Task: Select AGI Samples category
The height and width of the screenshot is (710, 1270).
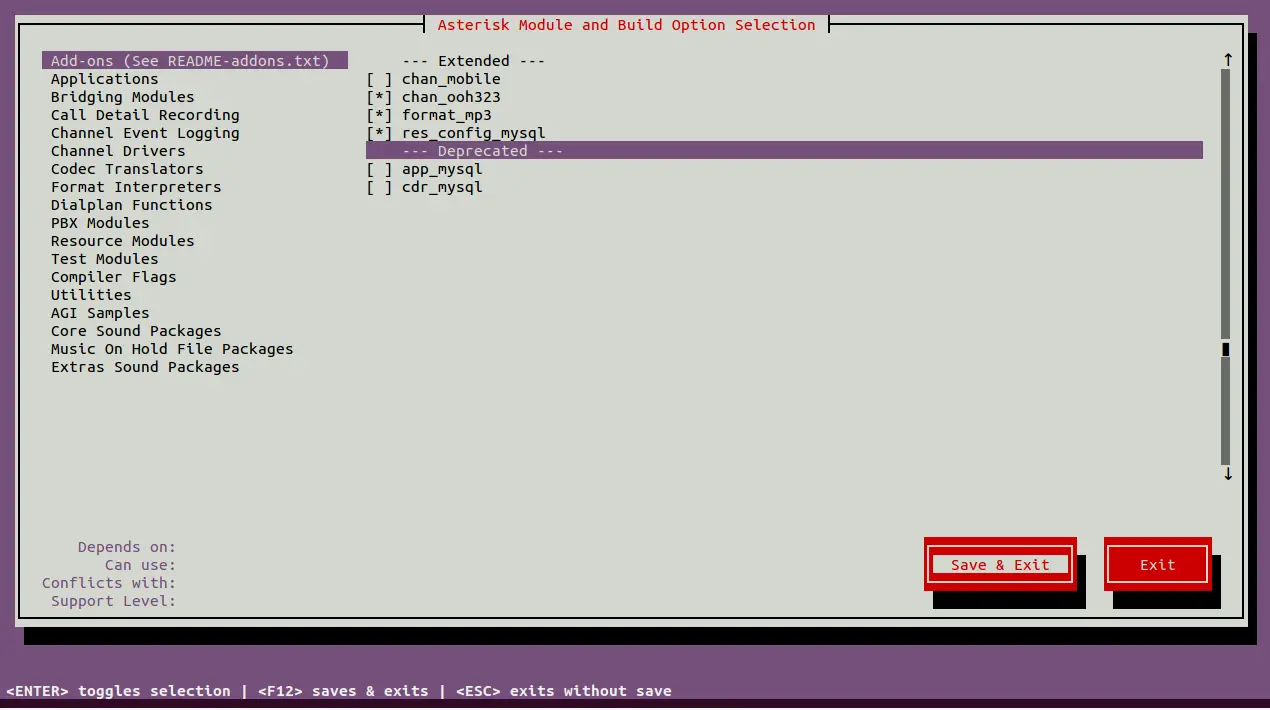Action: pos(100,313)
